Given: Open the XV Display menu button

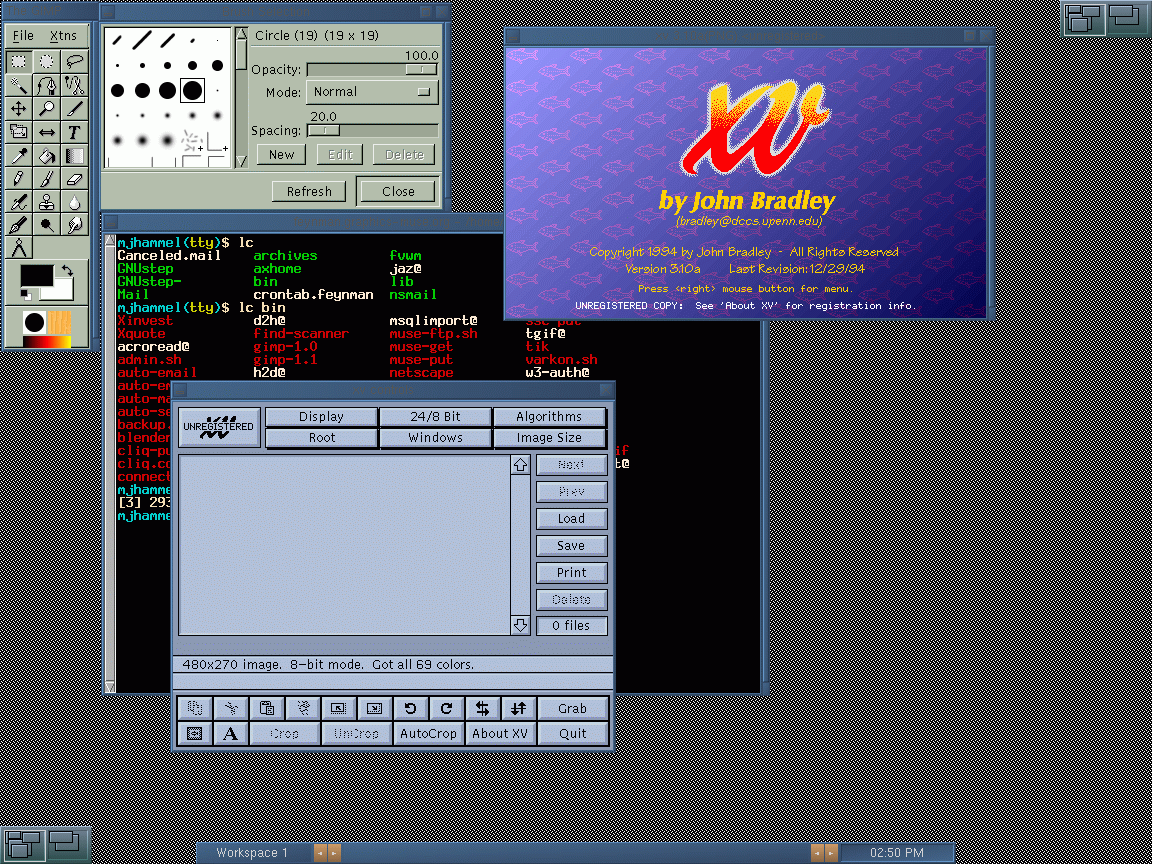Looking at the screenshot, I should click(x=321, y=416).
